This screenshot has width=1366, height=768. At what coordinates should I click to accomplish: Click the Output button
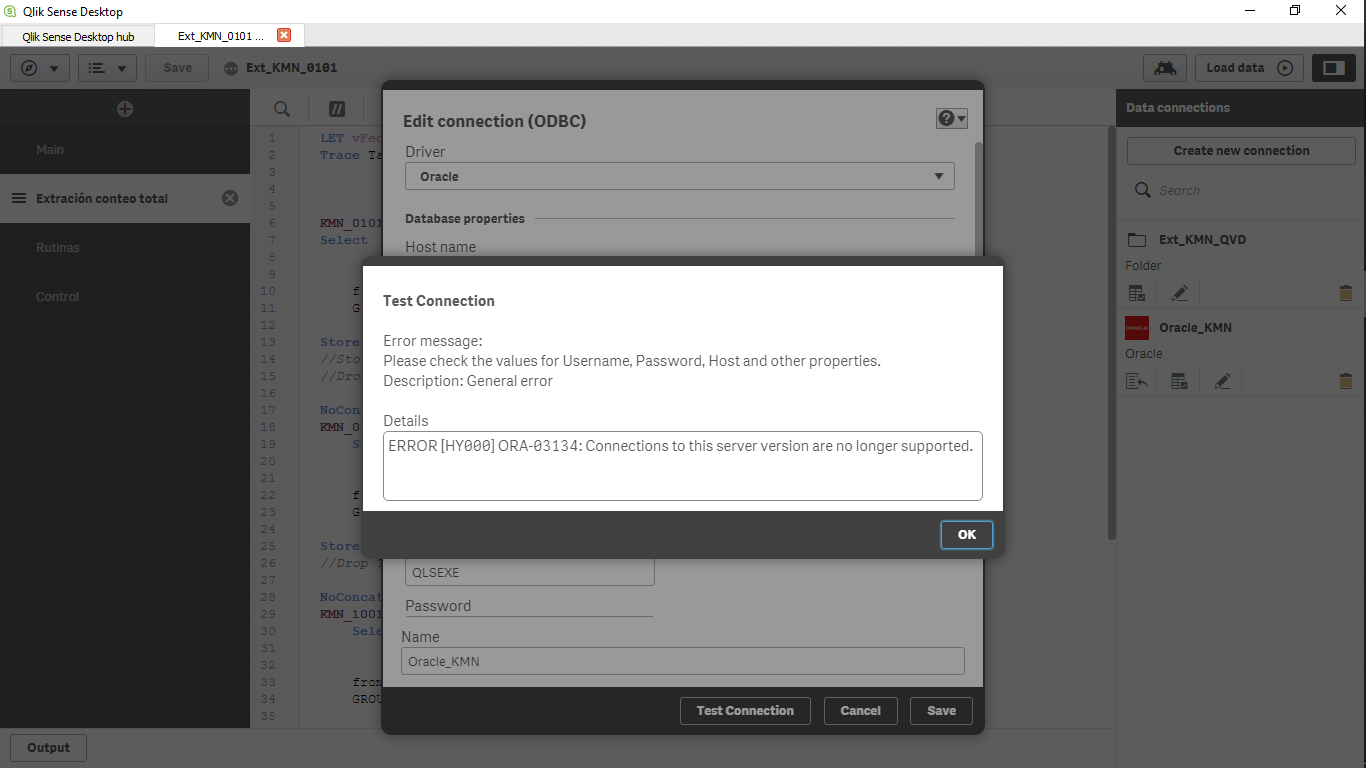tap(48, 747)
